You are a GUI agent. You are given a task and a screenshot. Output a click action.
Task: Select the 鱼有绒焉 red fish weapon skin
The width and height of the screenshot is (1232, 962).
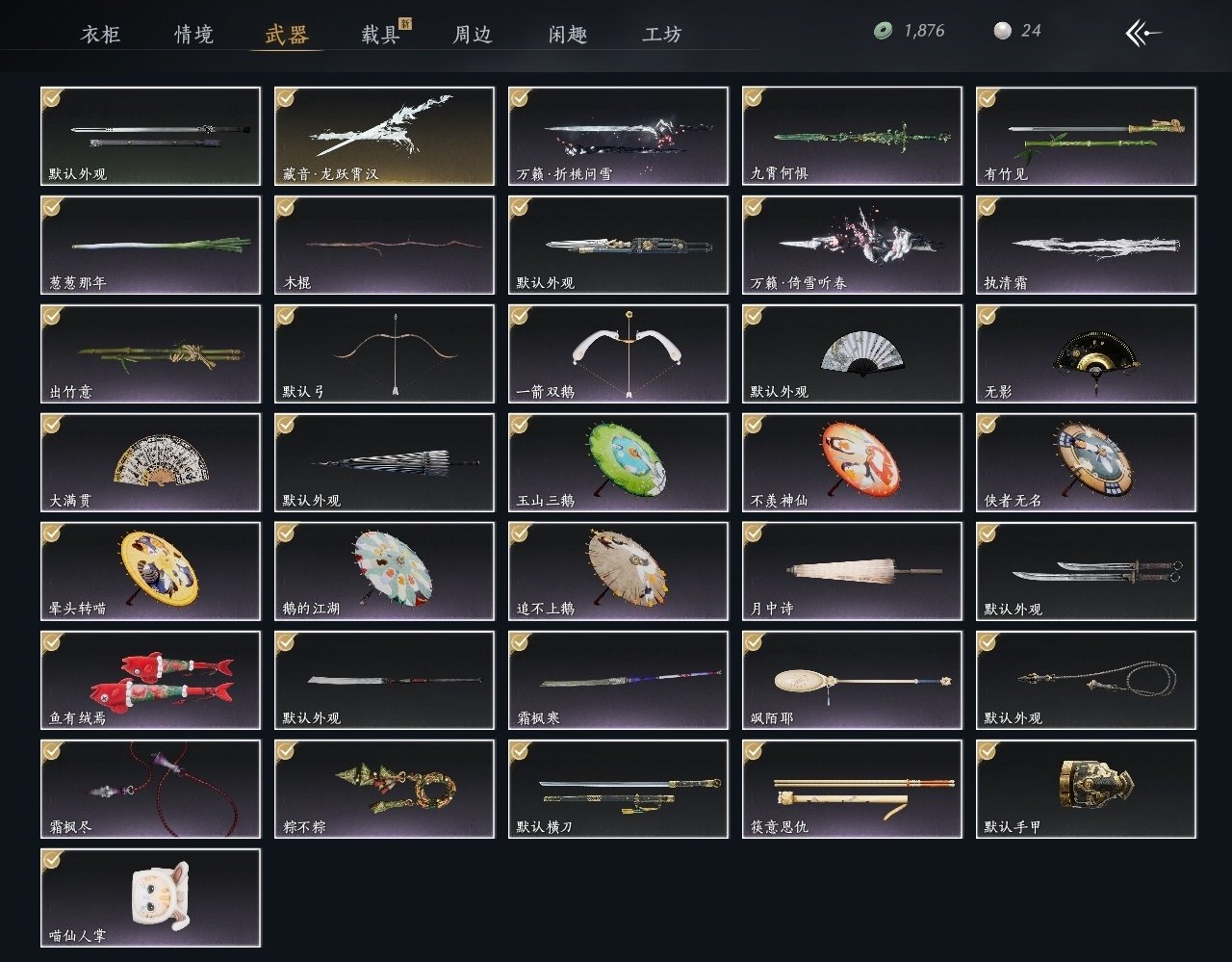tap(150, 680)
